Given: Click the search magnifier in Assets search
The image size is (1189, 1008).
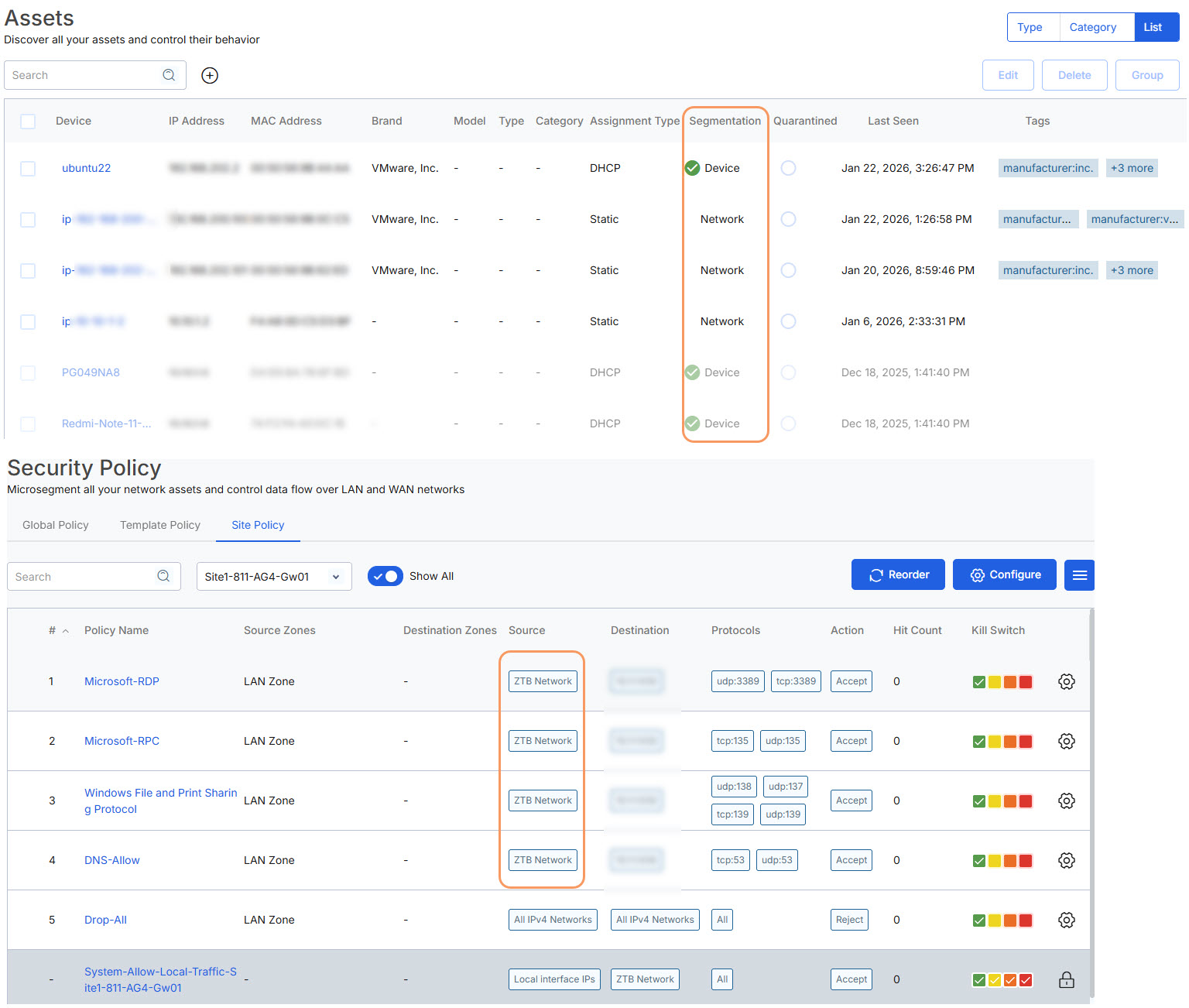Looking at the screenshot, I should pyautogui.click(x=169, y=75).
